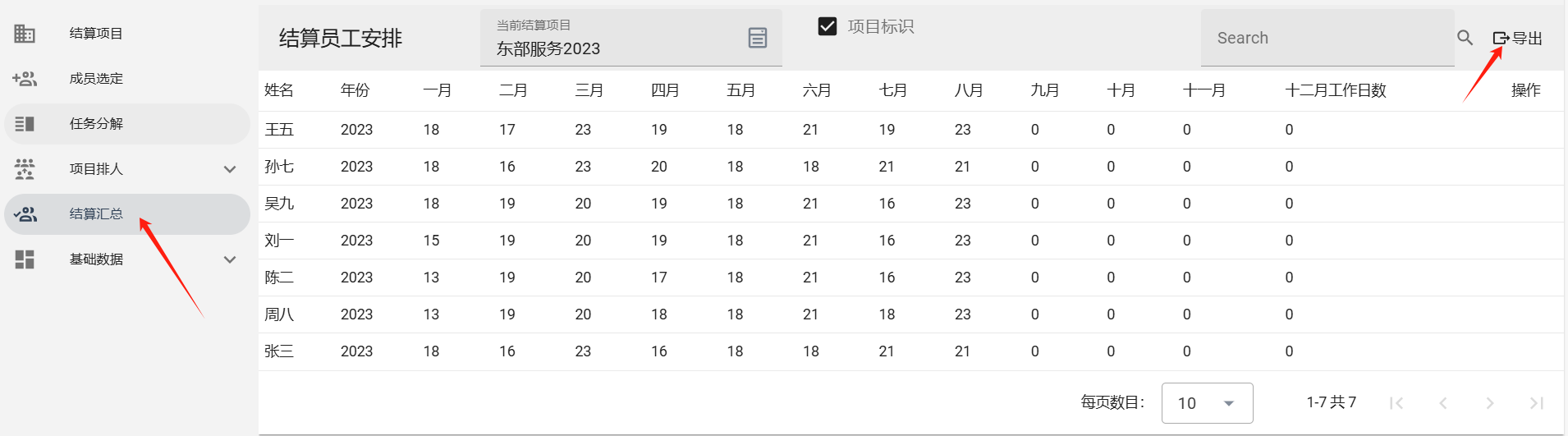Go to next page of table
This screenshot has width=1568, height=436.
click(x=1489, y=403)
